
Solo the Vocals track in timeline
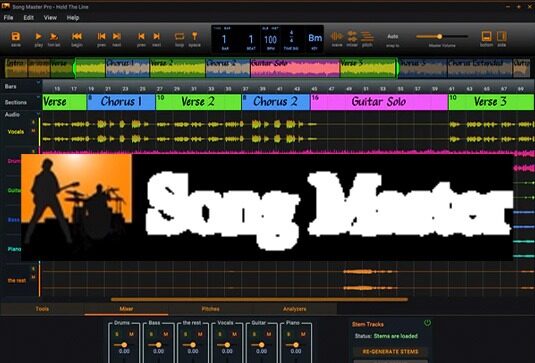tap(33, 122)
